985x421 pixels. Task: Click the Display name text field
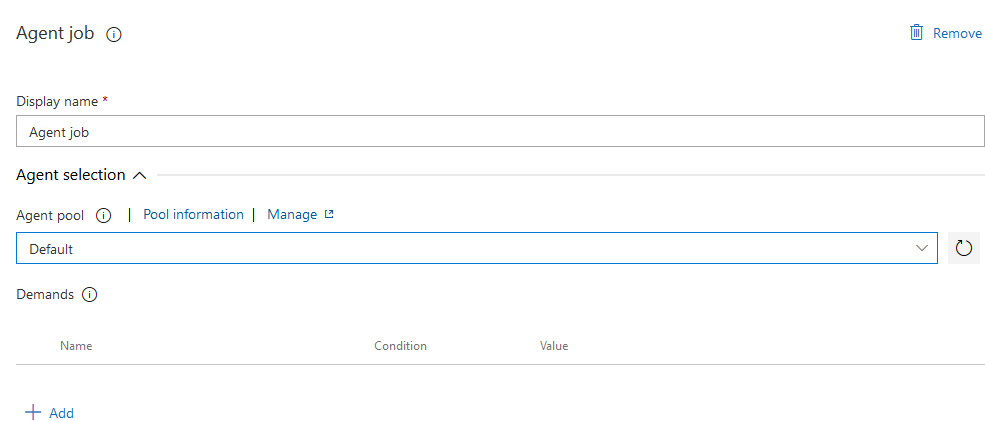pos(500,132)
